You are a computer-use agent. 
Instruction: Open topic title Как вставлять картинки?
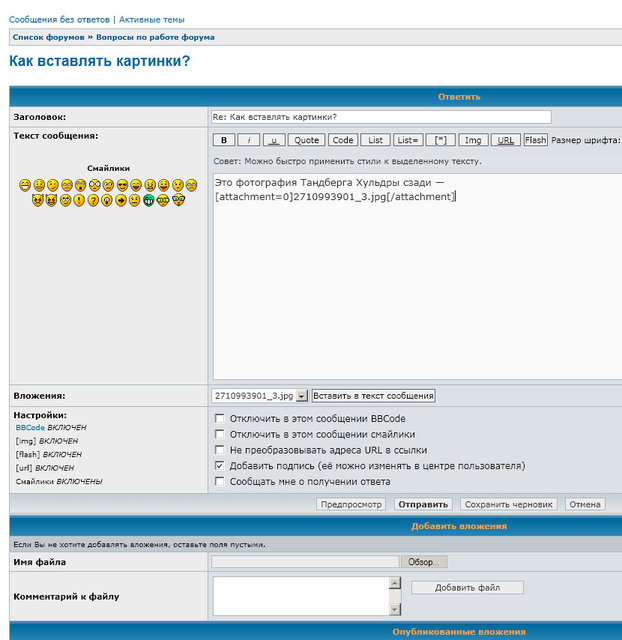click(x=100, y=61)
